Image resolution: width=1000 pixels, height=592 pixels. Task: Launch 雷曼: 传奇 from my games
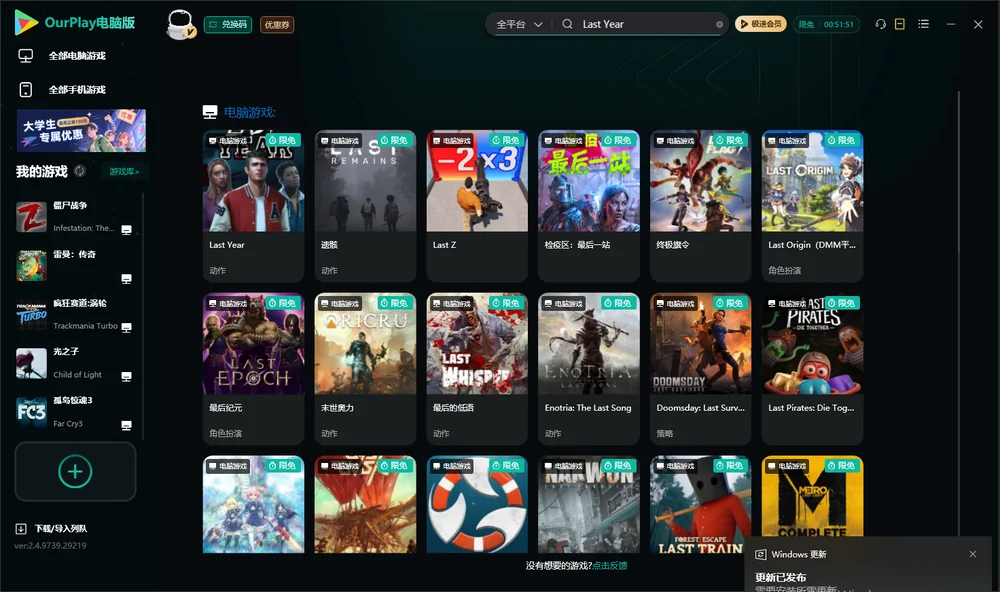click(x=74, y=265)
